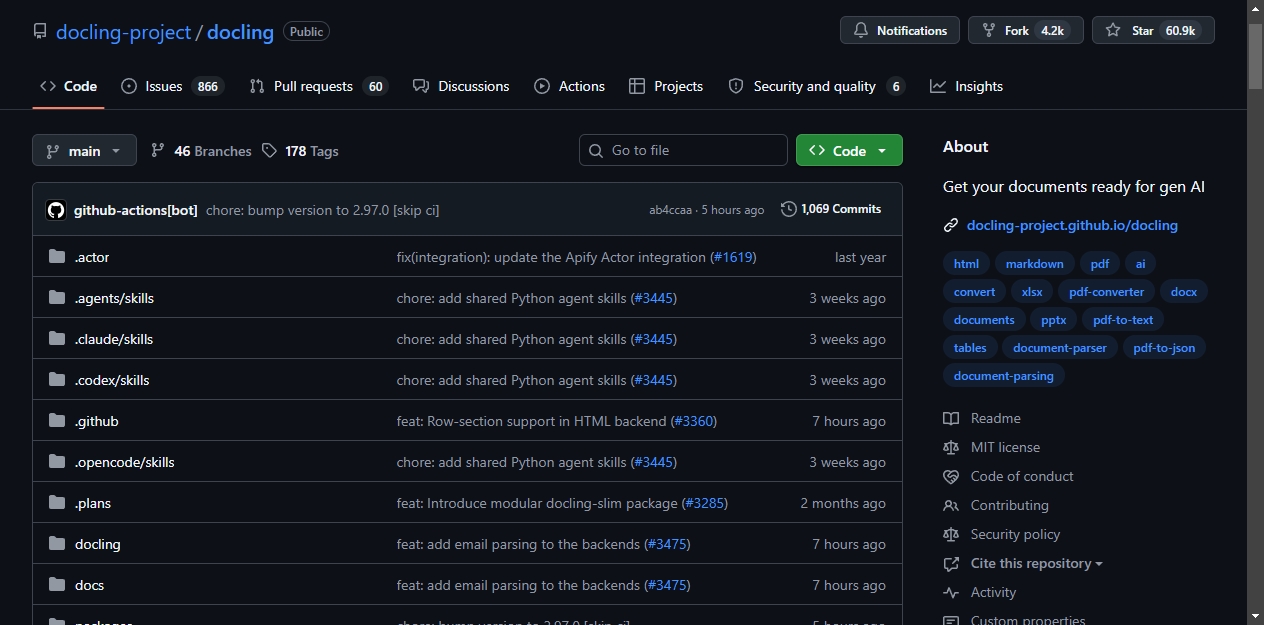1264x625 pixels.
Task: Open pull request #3285 link
Action: (705, 503)
